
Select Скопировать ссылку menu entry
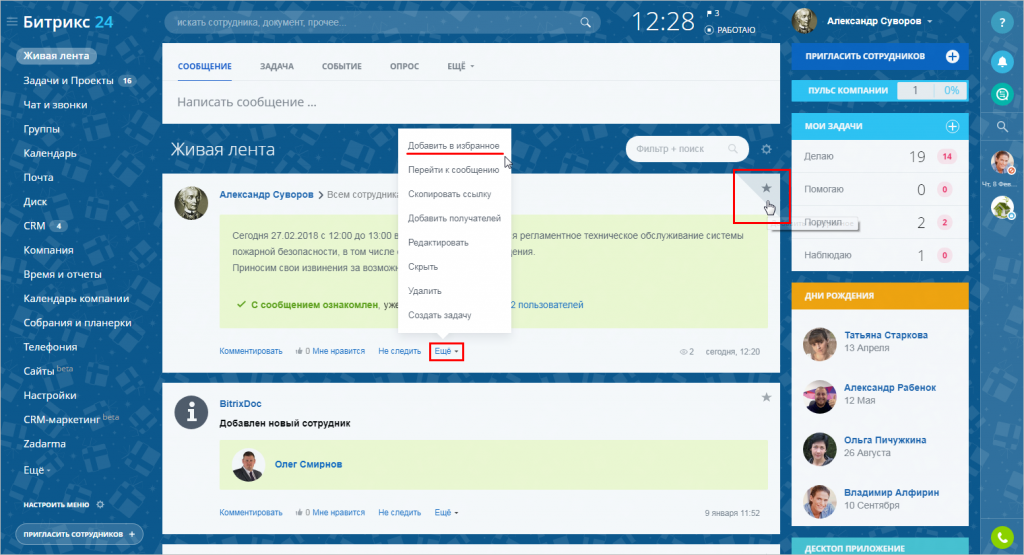(449, 194)
